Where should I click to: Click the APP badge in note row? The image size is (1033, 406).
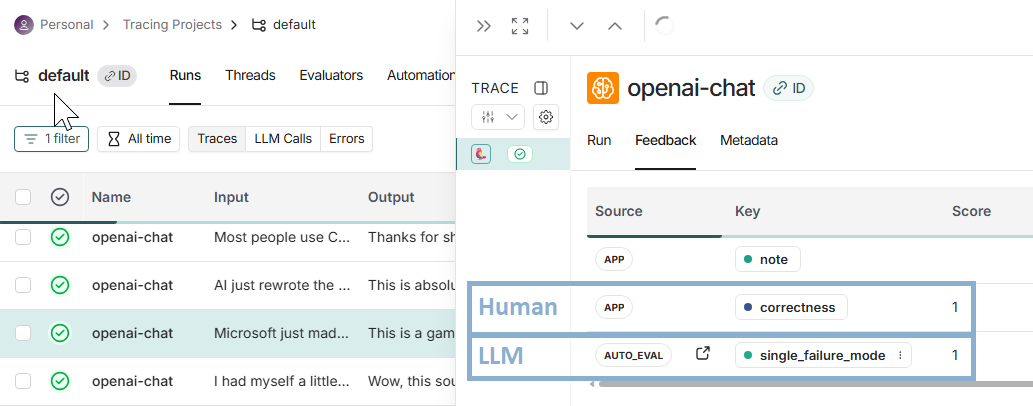click(x=614, y=260)
